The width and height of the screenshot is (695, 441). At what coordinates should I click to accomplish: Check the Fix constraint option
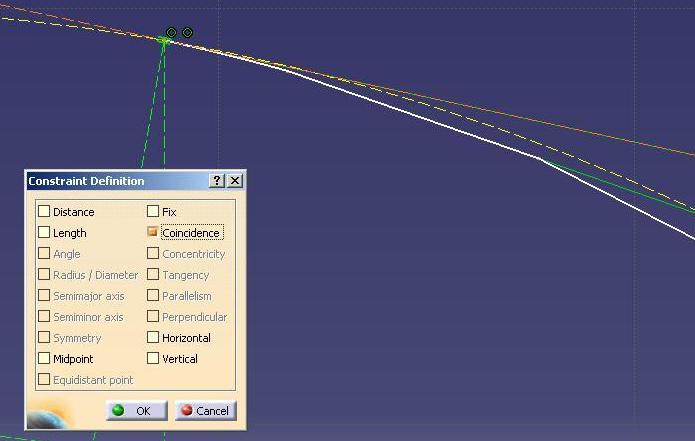(153, 211)
